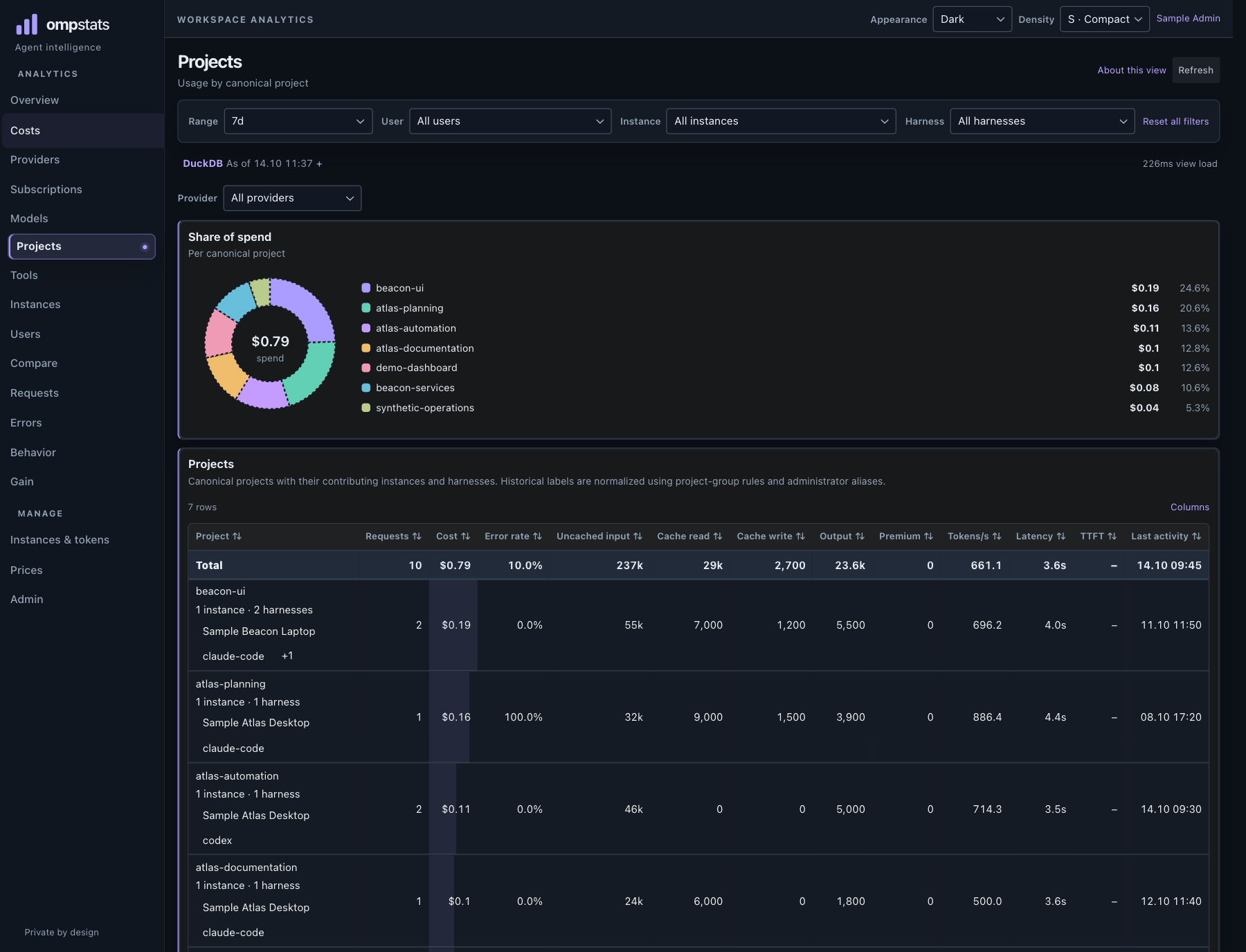The image size is (1246, 952).
Task: Open the Range 7d dropdown
Action: 298,121
